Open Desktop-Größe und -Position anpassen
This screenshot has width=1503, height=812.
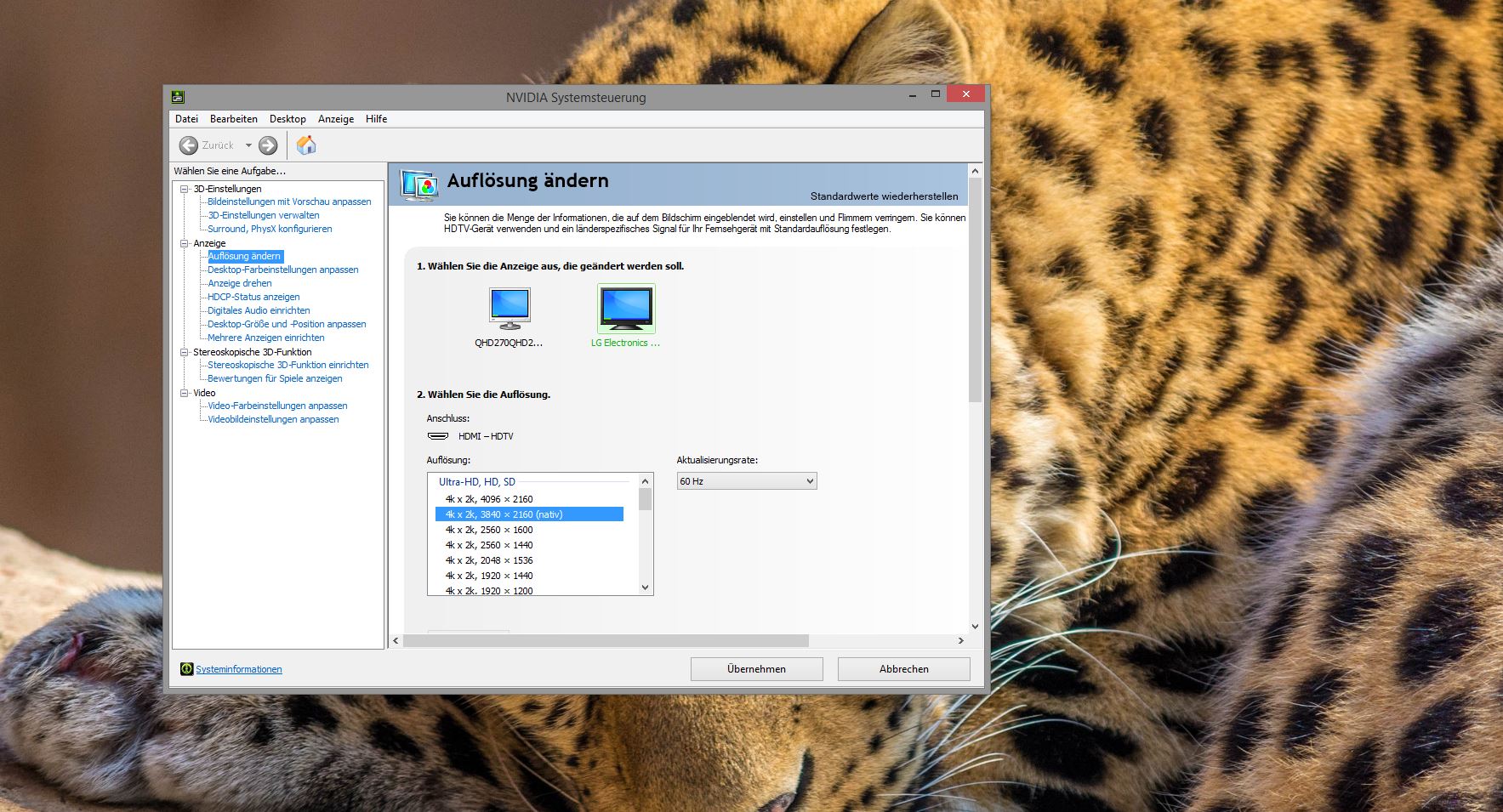tap(287, 324)
